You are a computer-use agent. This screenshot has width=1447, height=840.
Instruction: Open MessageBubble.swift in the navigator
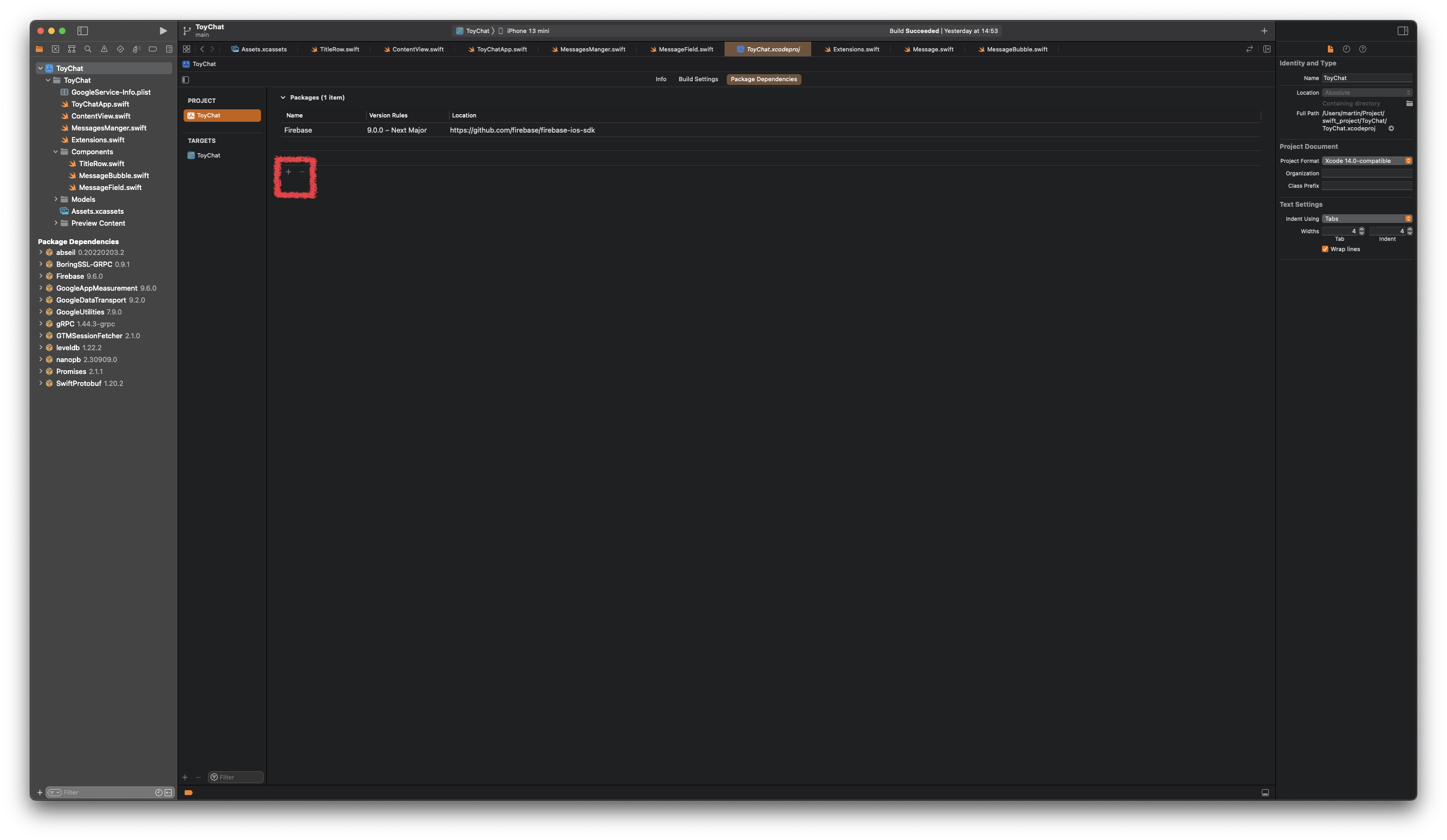pos(114,175)
